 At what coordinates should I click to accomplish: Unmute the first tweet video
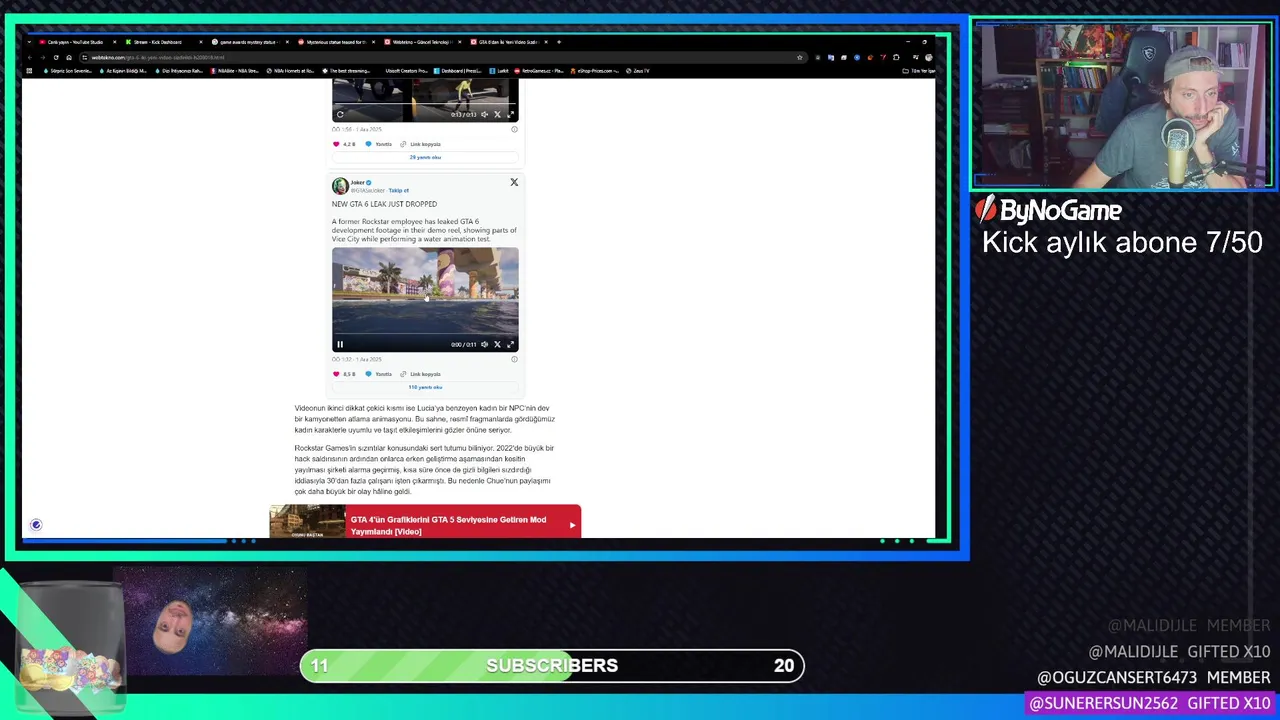point(484,114)
